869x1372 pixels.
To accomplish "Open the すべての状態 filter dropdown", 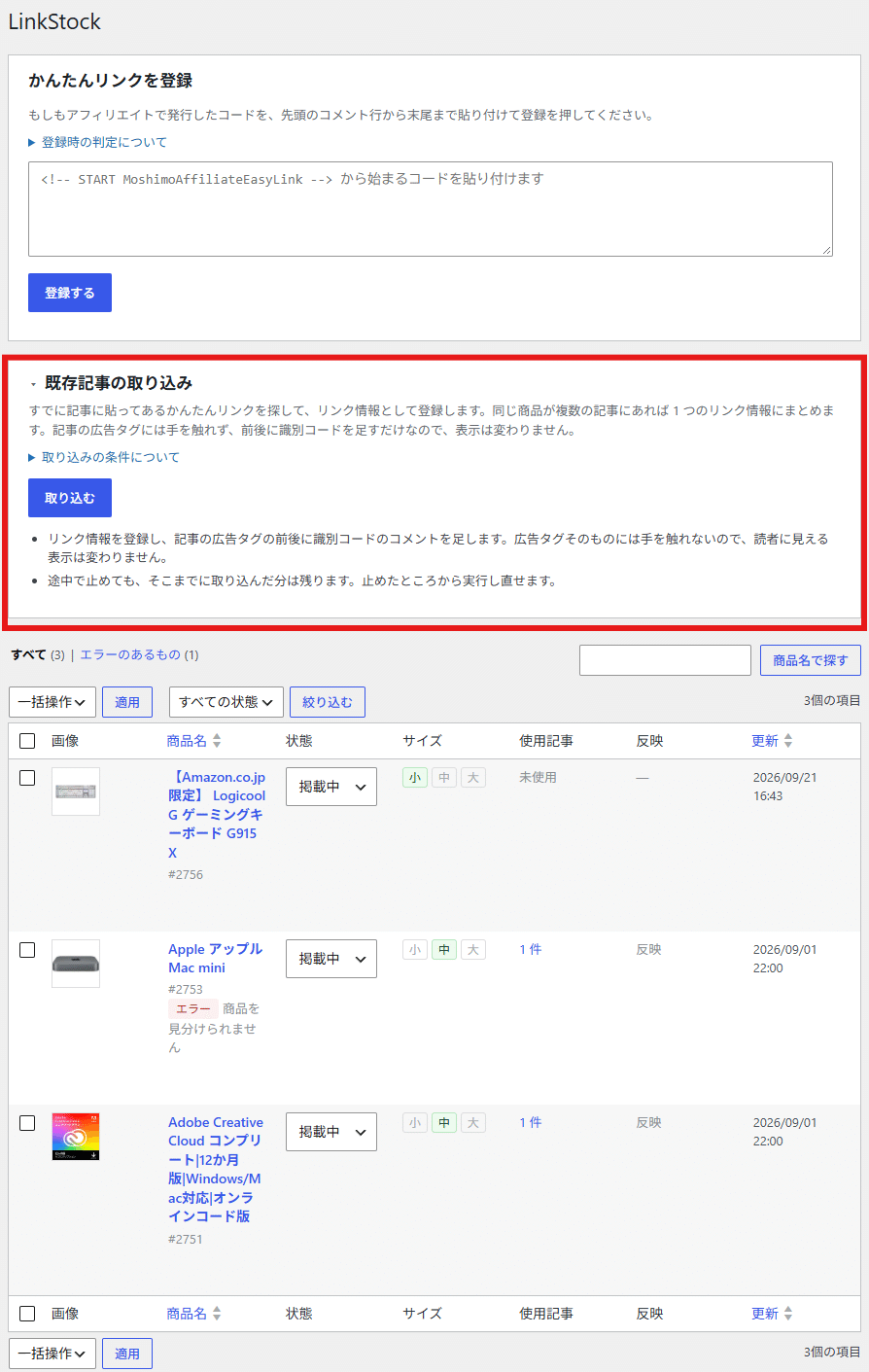I will coord(226,702).
